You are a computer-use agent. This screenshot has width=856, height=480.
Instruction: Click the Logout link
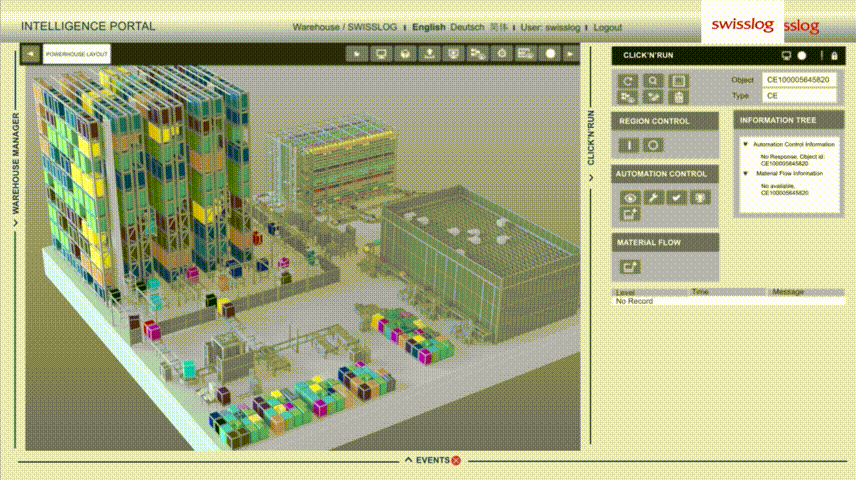pos(607,28)
